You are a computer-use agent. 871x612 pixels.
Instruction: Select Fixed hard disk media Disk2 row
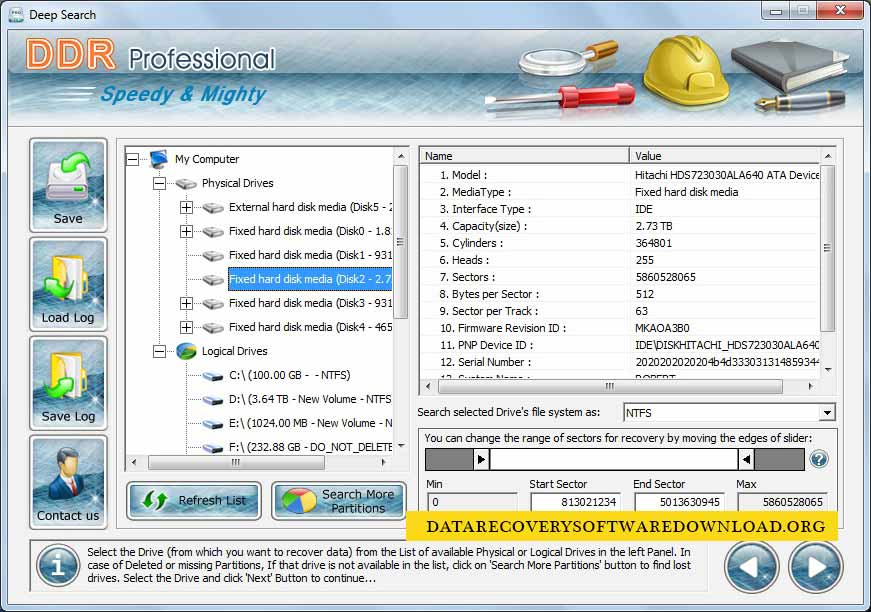310,279
